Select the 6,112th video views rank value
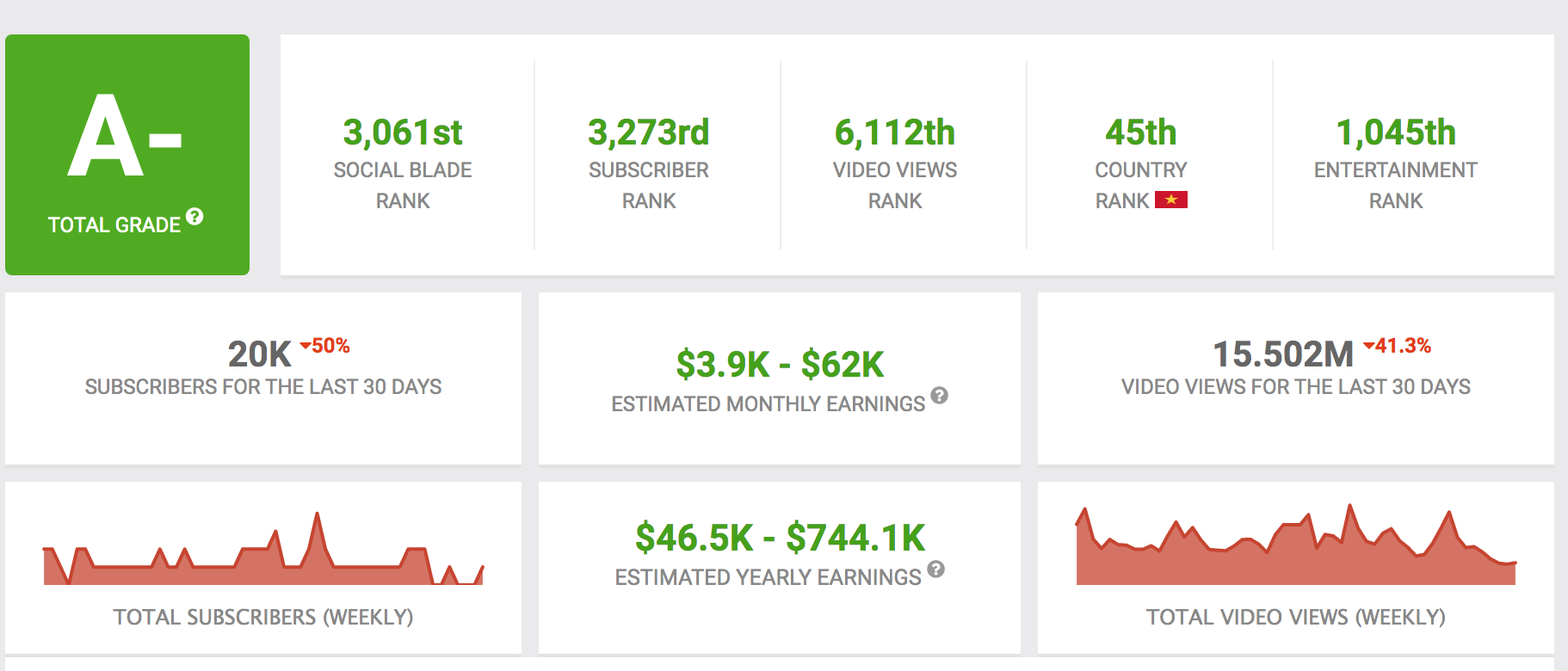The height and width of the screenshot is (671, 1568). tap(895, 132)
